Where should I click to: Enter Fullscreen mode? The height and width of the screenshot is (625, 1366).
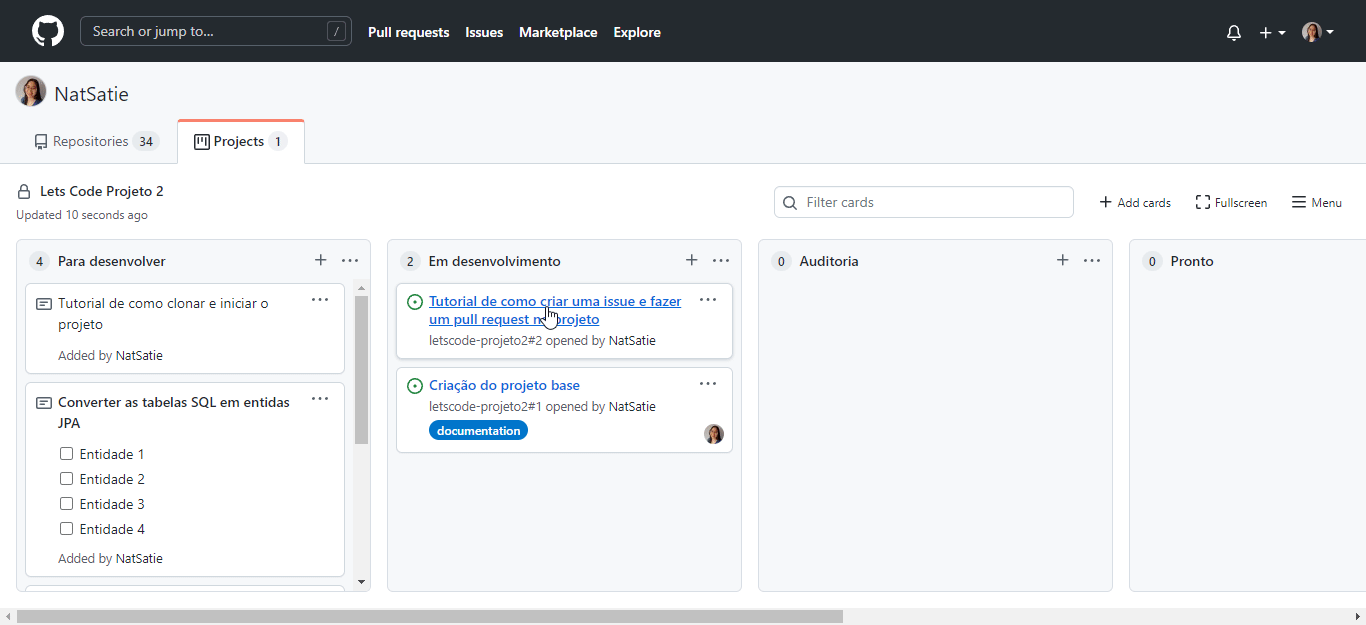pos(1231,202)
